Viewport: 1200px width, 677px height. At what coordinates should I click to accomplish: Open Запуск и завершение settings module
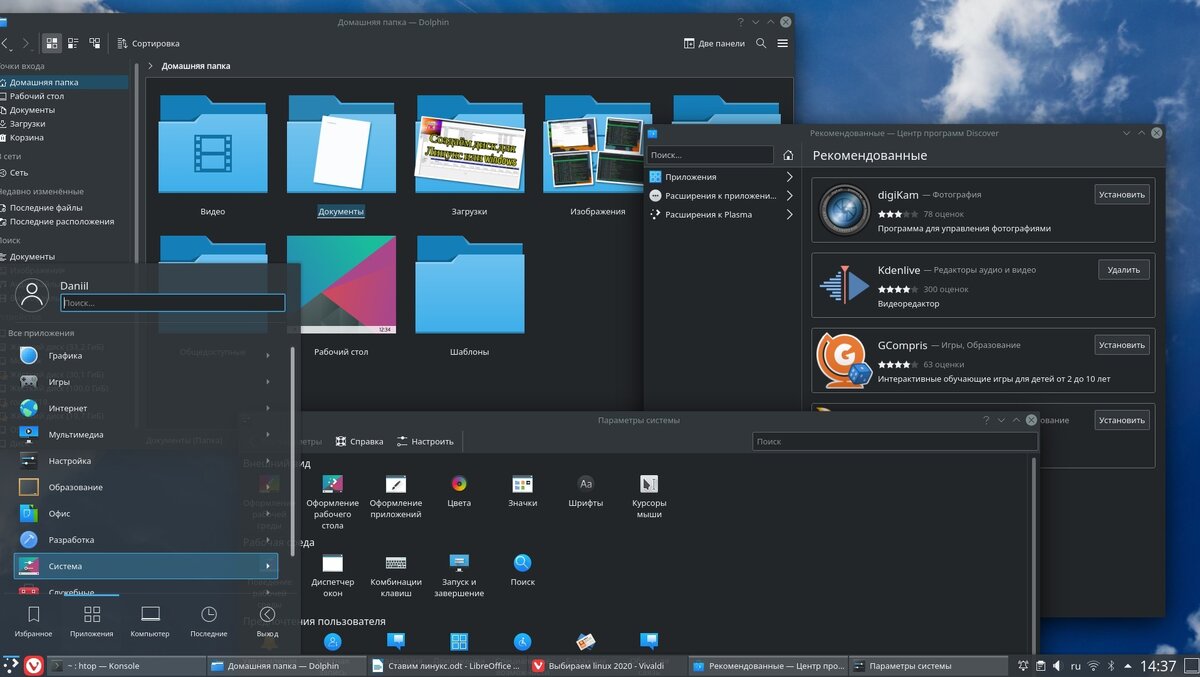tap(459, 574)
